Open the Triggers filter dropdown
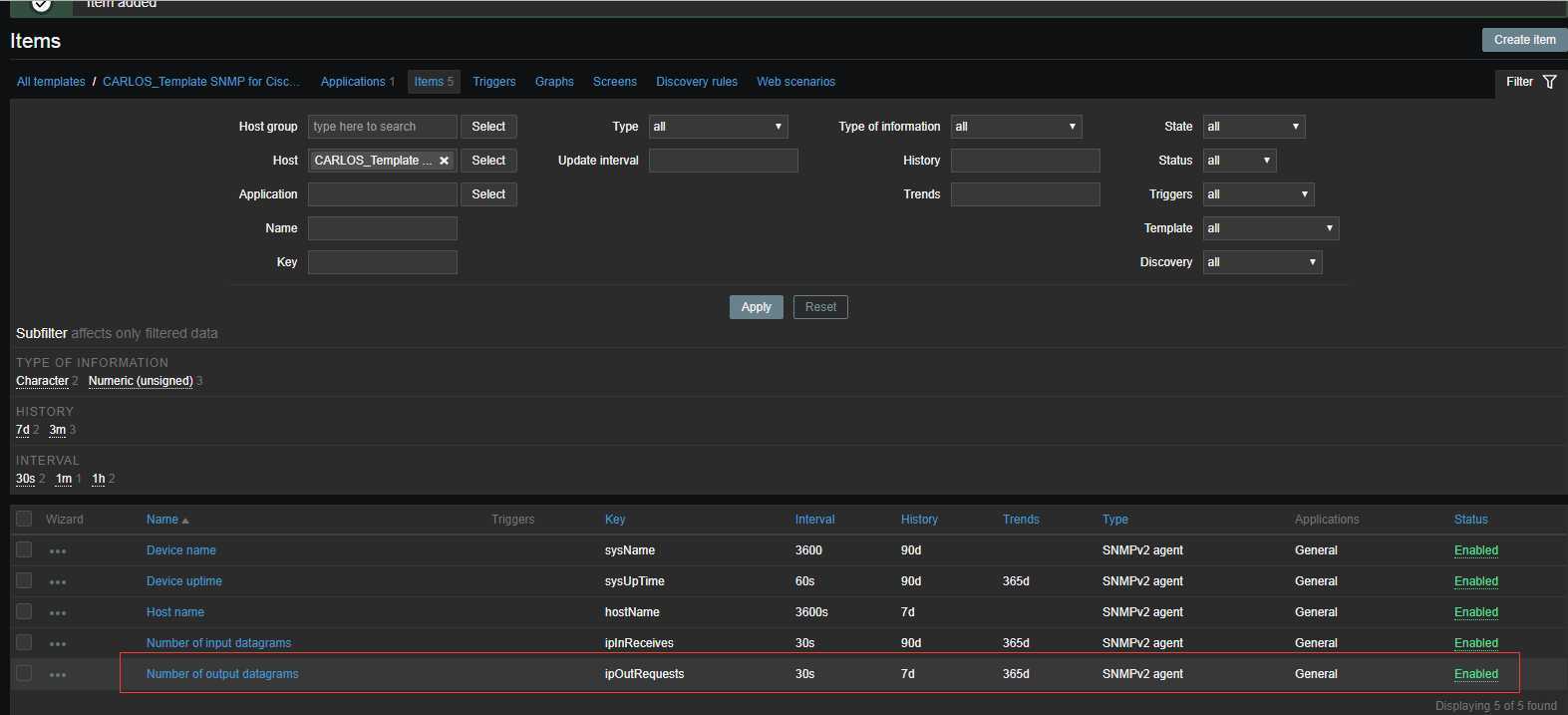1568x715 pixels. pos(1258,194)
